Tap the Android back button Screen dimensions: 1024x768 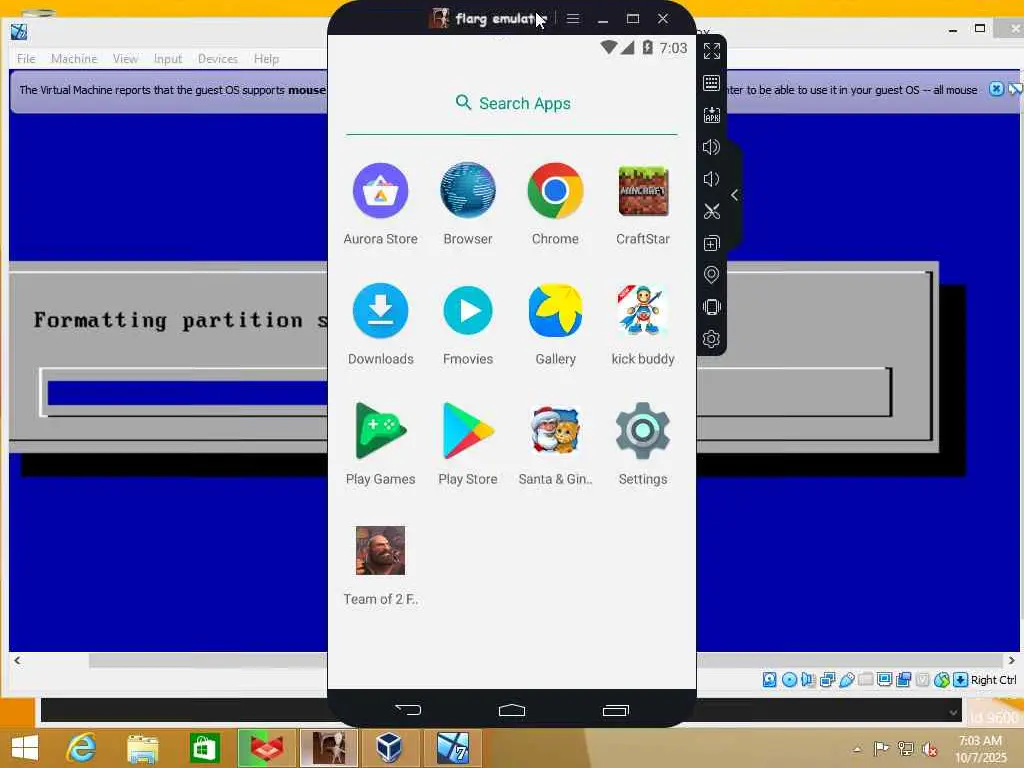point(408,710)
